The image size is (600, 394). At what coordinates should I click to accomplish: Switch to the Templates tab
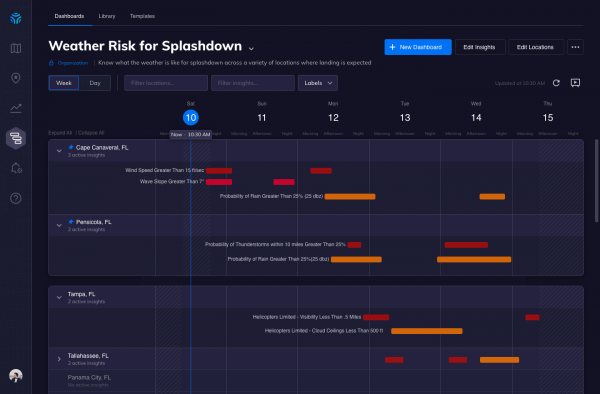tap(142, 16)
